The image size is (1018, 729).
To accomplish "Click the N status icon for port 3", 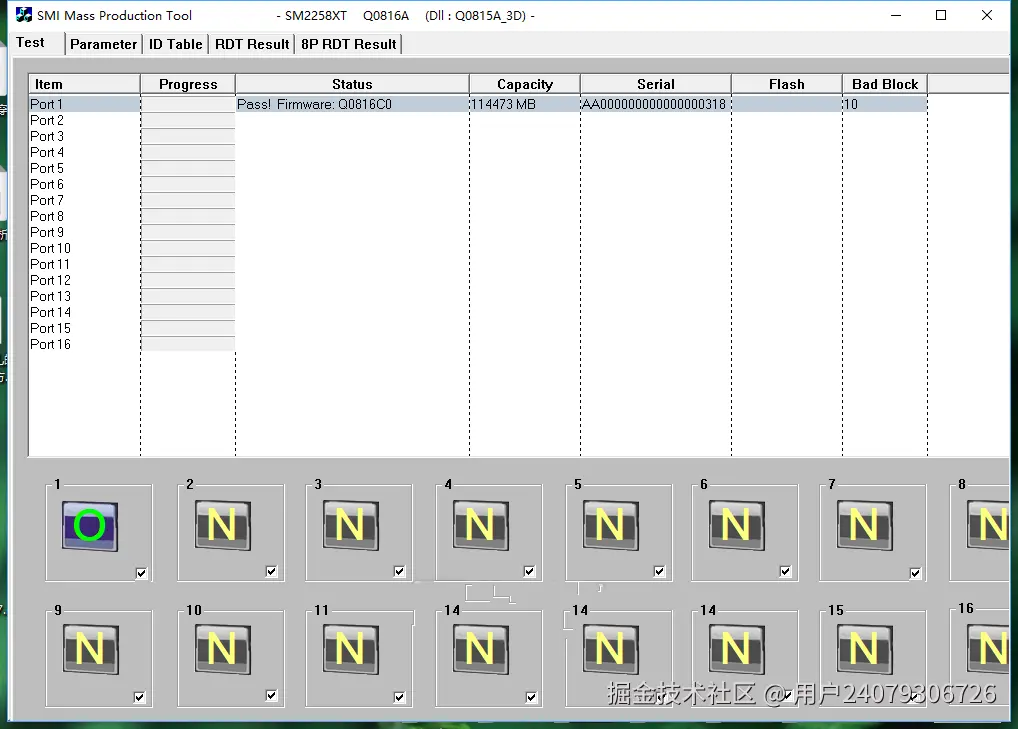I will [x=351, y=525].
